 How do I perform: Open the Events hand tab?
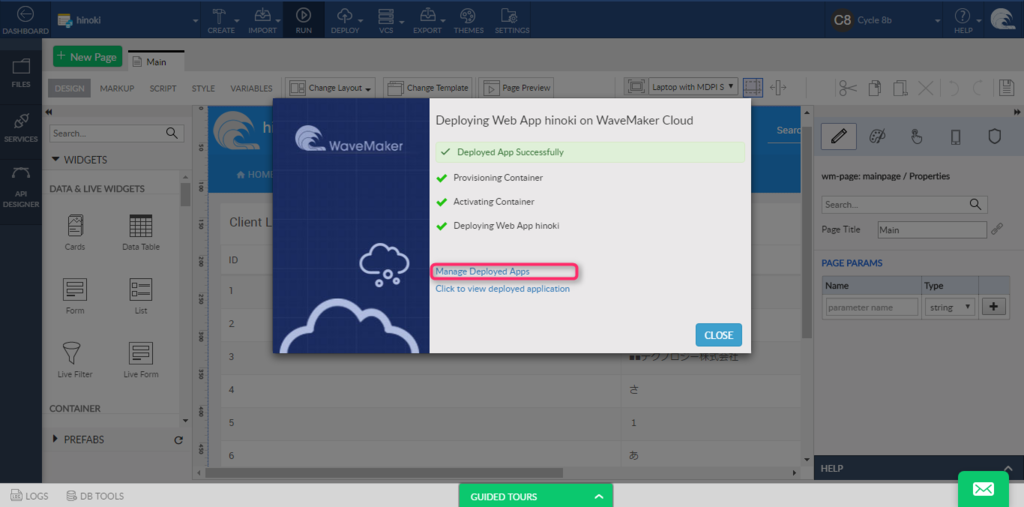coord(916,137)
